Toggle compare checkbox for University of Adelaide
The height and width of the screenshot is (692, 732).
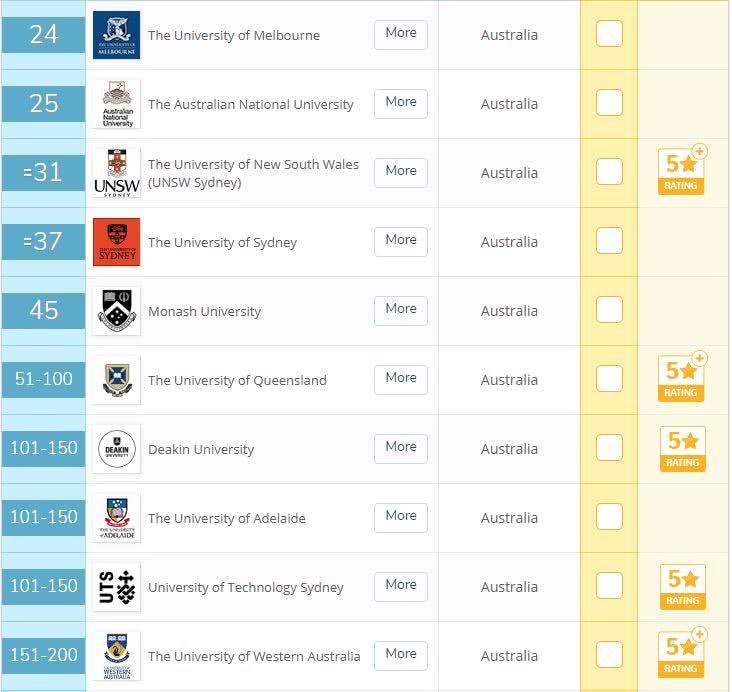(x=609, y=516)
